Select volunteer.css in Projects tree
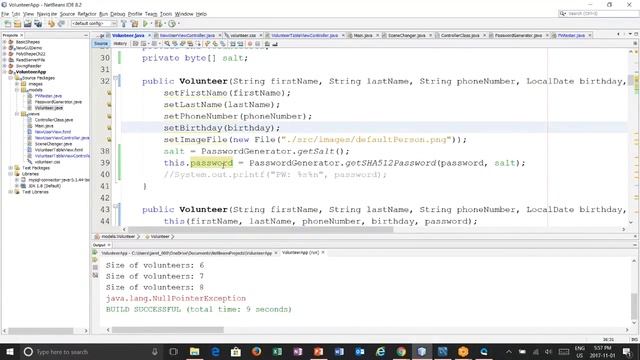This screenshot has height=360, width=640. click(x=47, y=162)
